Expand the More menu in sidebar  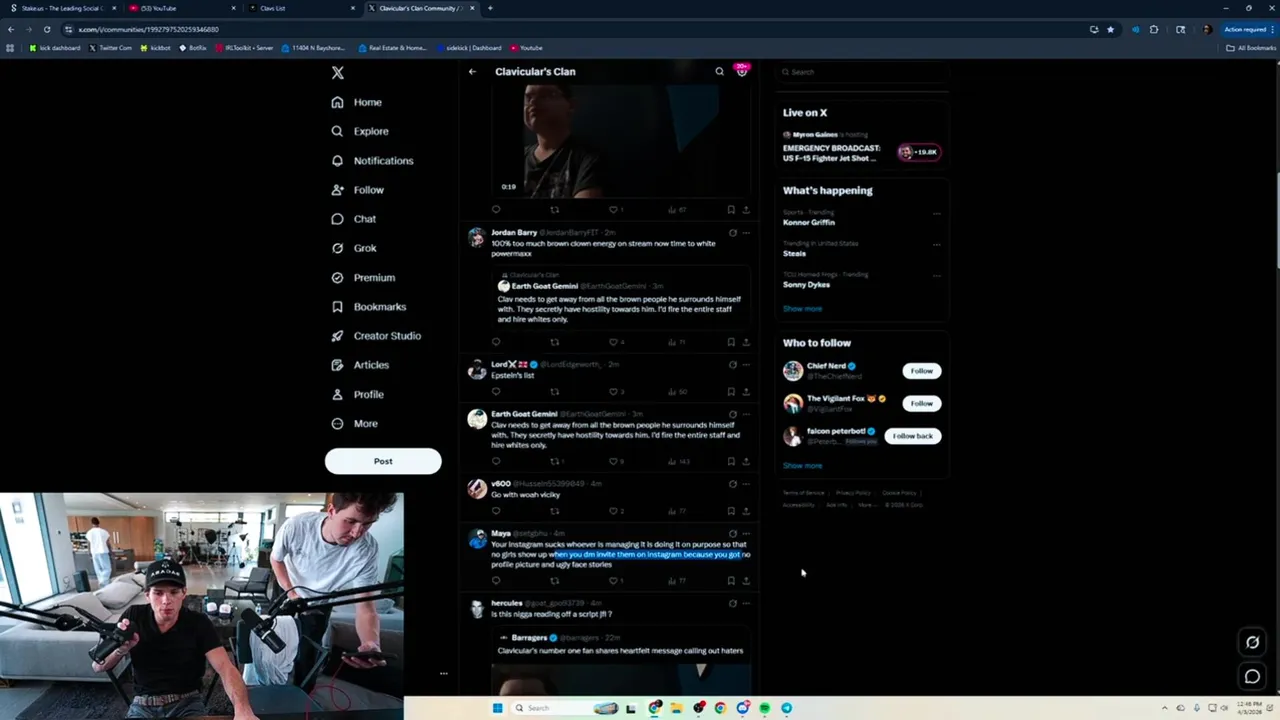tap(354, 423)
